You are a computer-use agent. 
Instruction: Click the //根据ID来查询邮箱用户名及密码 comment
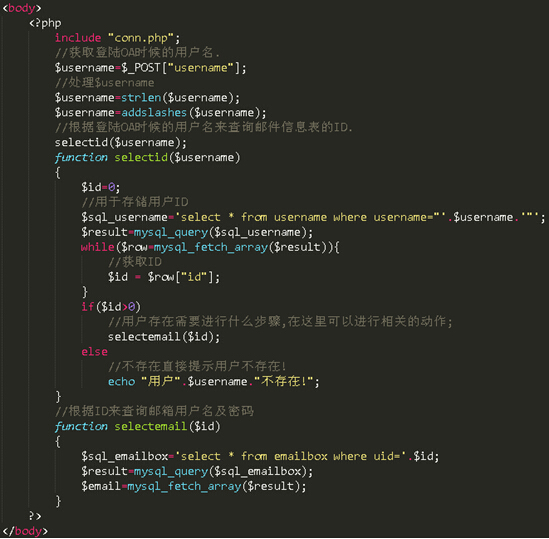click(154, 411)
